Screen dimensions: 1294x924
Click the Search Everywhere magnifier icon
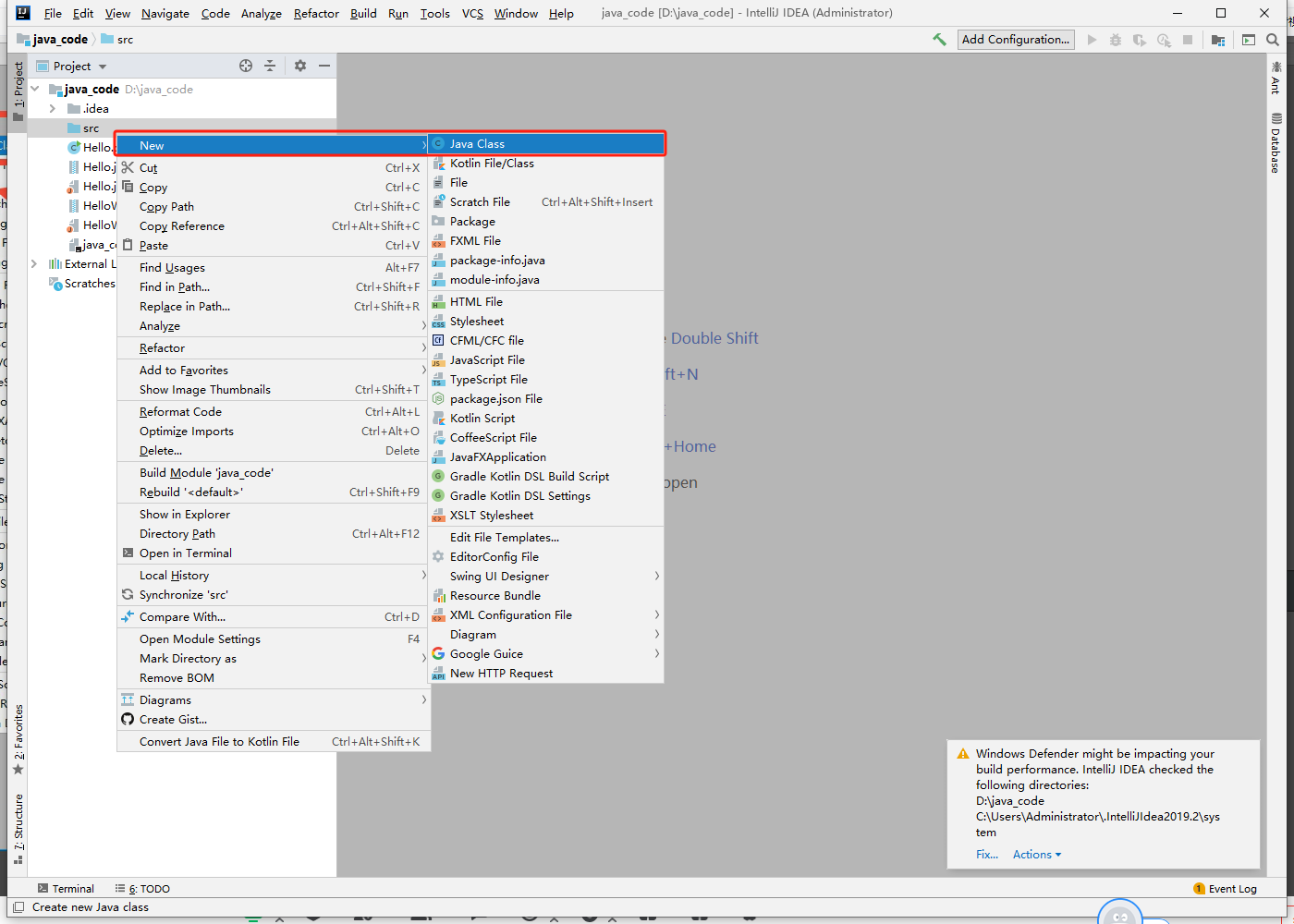(1273, 40)
